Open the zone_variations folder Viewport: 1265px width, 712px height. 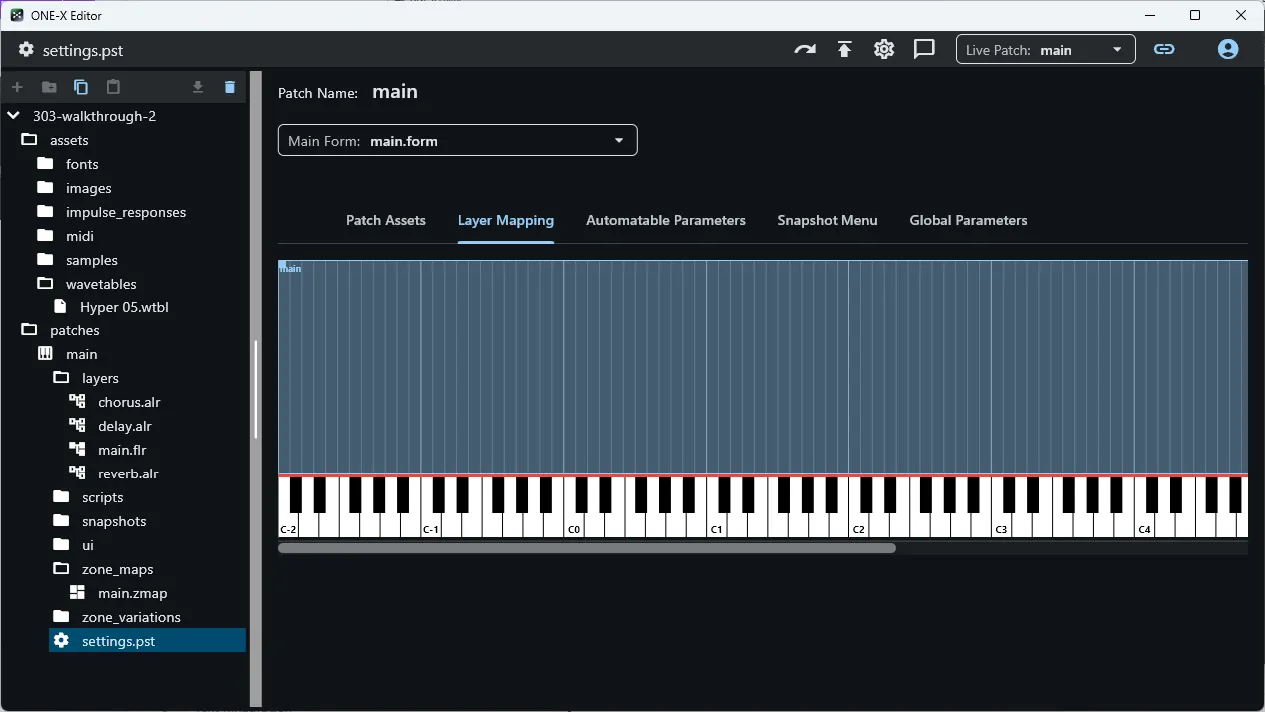tap(131, 617)
